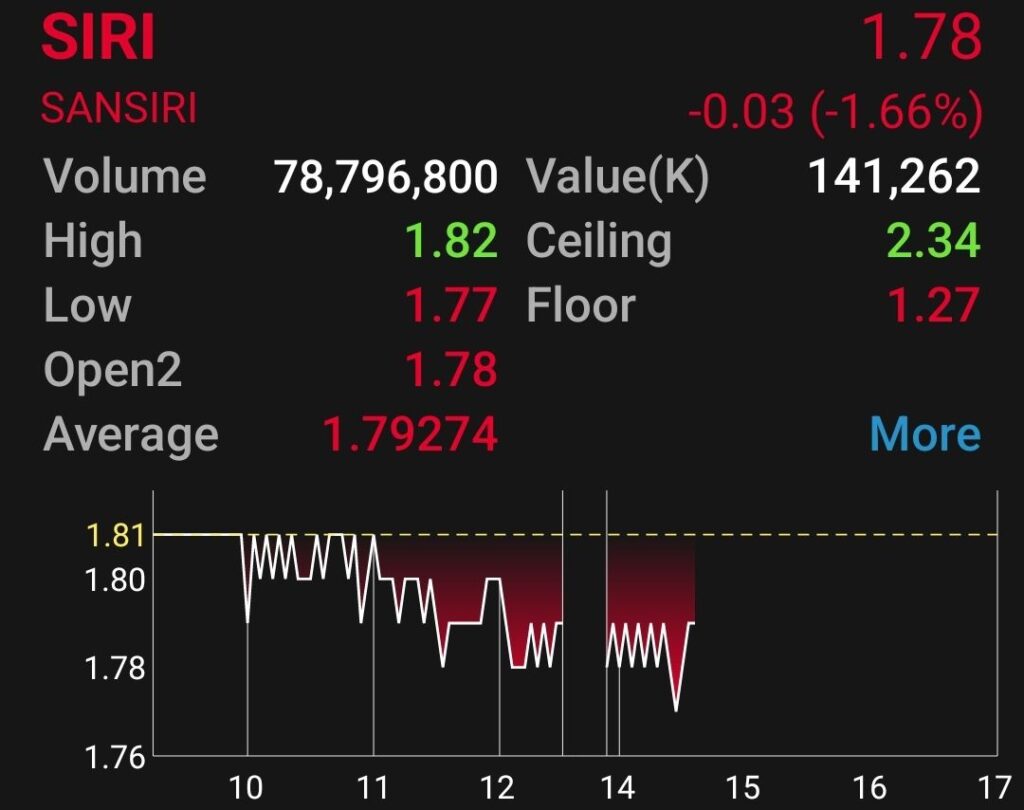Click the 16 hour mark on time axis

click(870, 788)
